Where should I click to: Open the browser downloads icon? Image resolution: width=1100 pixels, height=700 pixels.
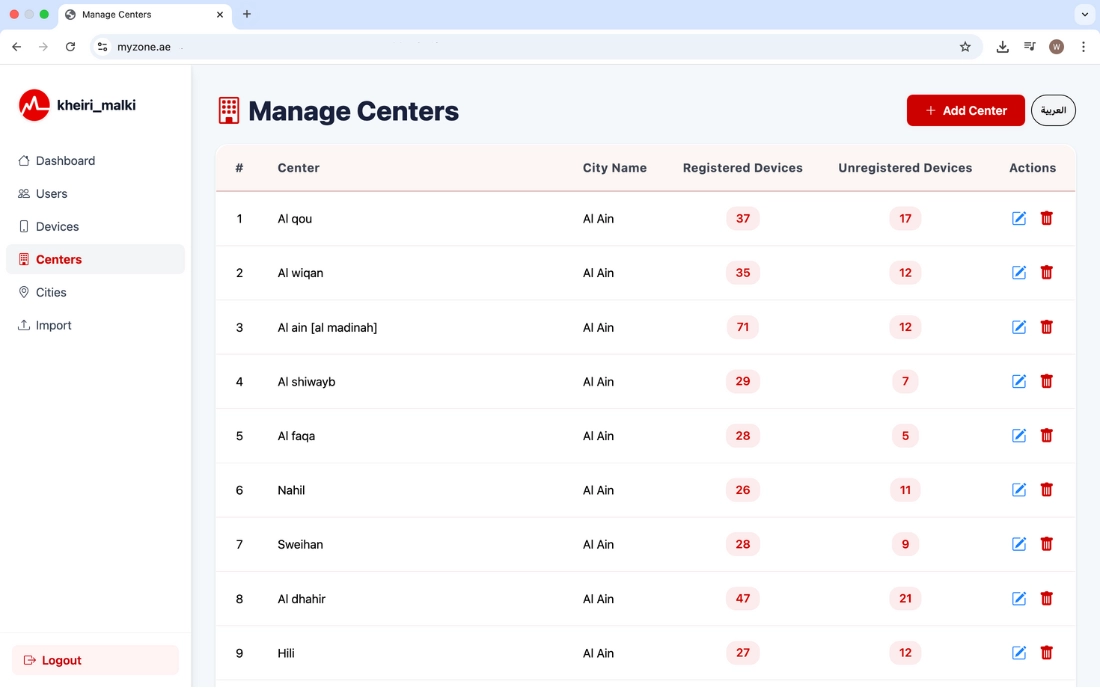[1002, 47]
